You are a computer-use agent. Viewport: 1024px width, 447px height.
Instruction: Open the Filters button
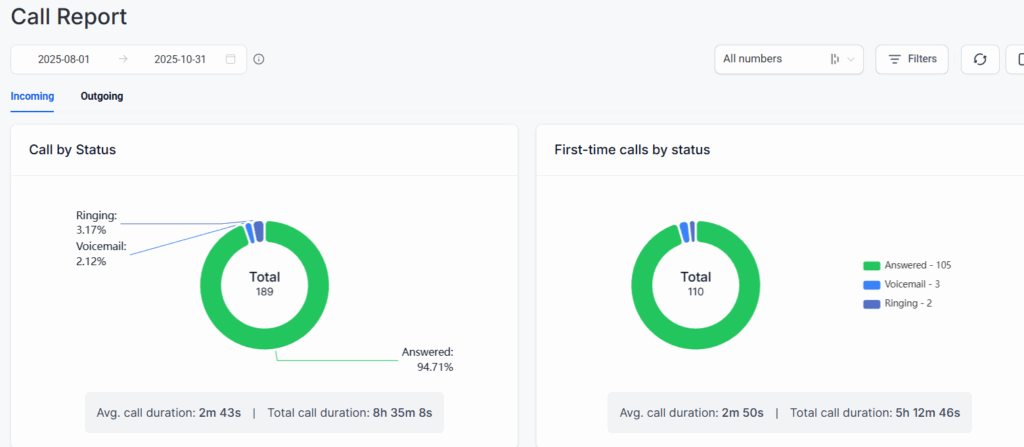911,59
